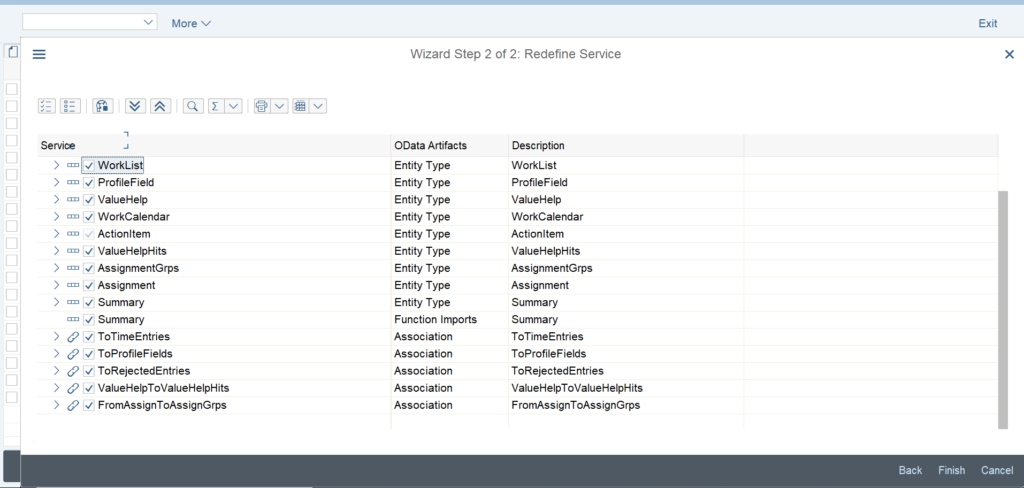Click the WorkCalendar description cell
The image size is (1024, 488).
coord(626,217)
